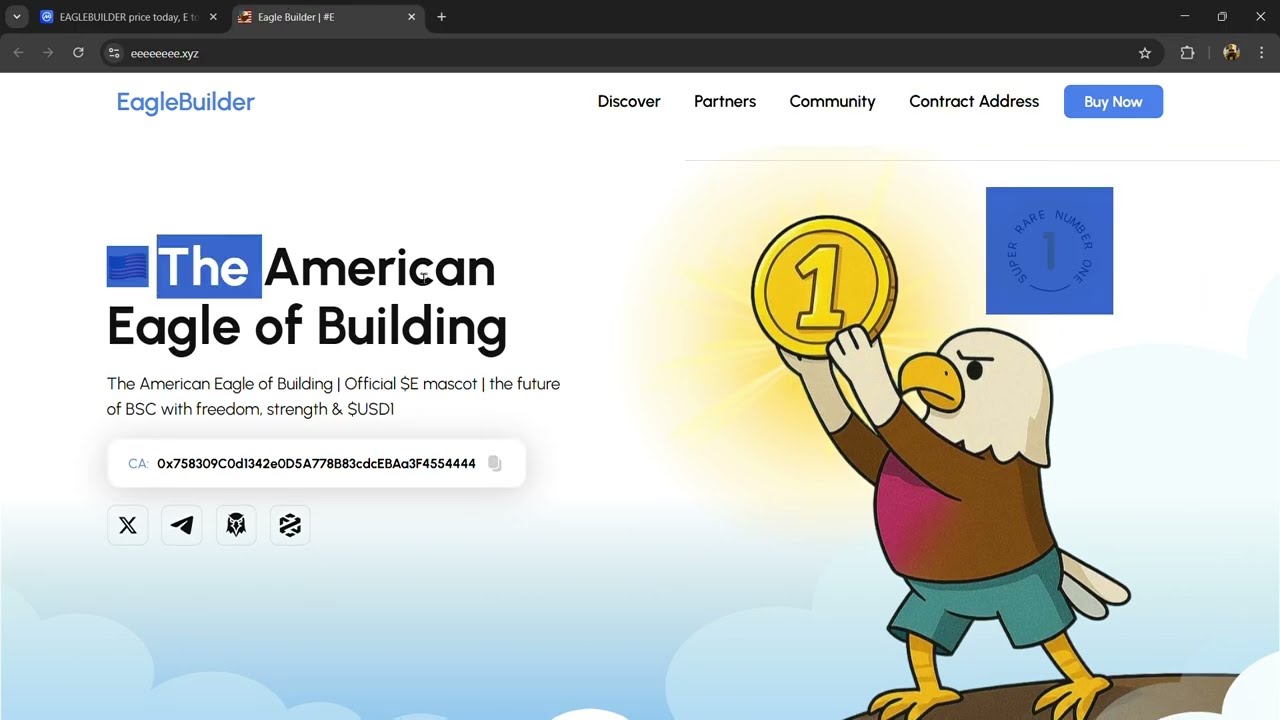Screen dimensions: 1280x720
Task: Open a new browser tab
Action: (441, 17)
